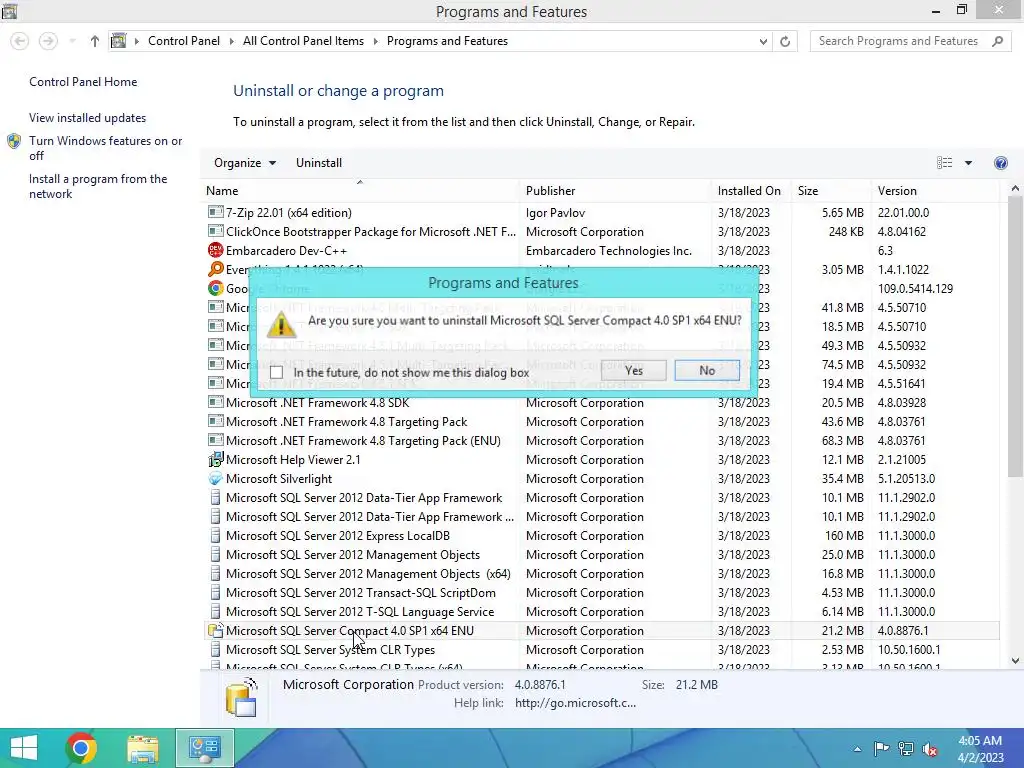Refresh the Programs and Features list
Screen dimensions: 1024x768
tap(785, 41)
